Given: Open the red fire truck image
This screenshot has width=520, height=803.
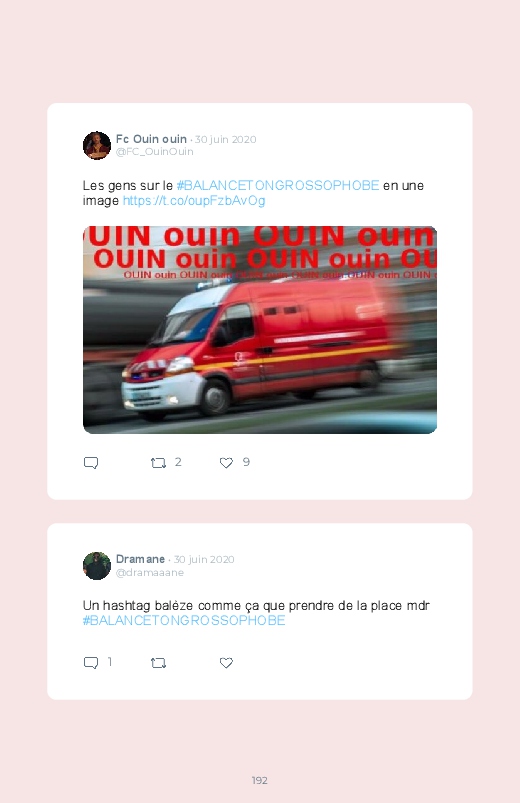Looking at the screenshot, I should coord(260,330).
